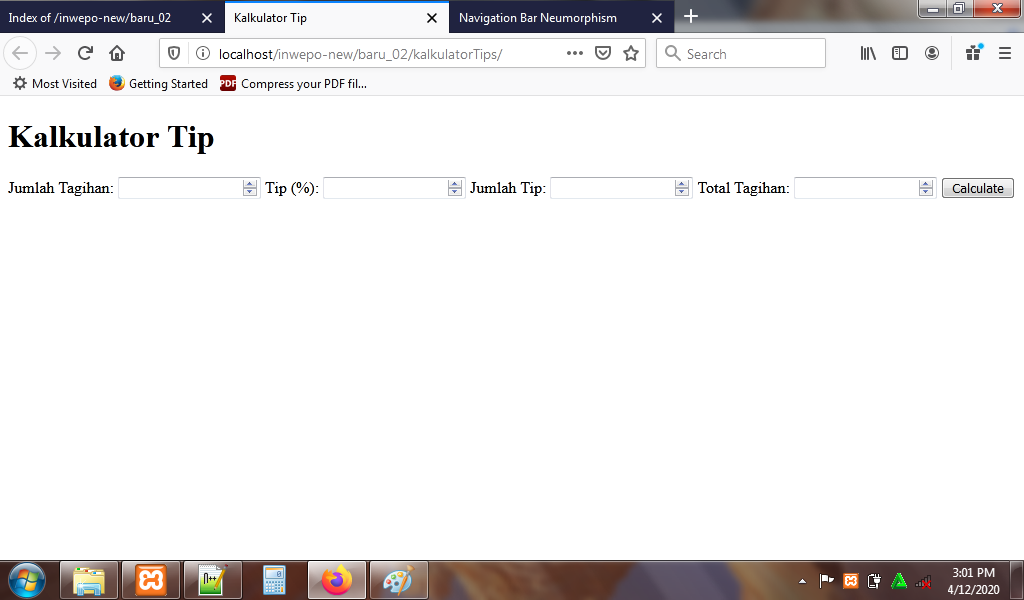Viewport: 1024px width, 600px height.
Task: Focus the Search box
Action: [x=741, y=54]
